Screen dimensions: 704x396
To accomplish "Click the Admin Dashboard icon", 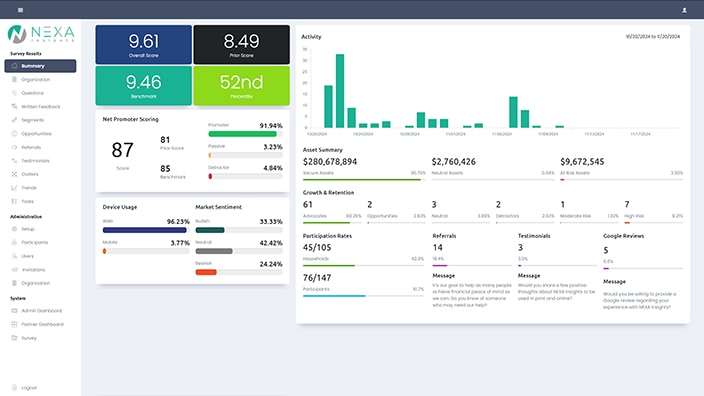I will [x=14, y=310].
